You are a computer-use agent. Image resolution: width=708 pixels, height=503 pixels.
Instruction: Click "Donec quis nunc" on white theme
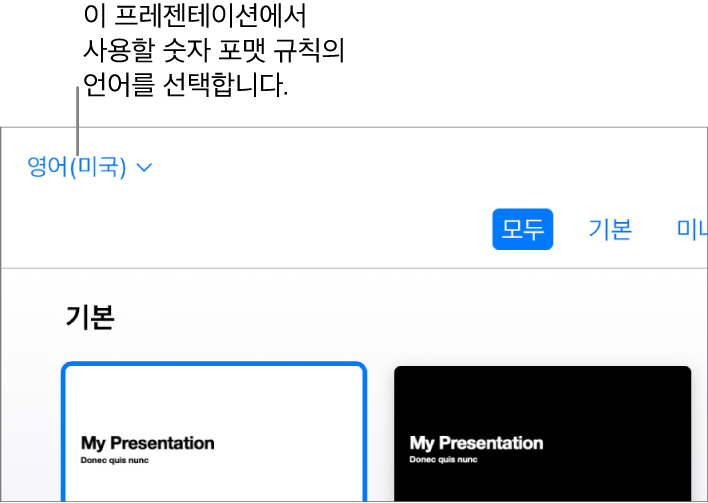click(114, 460)
